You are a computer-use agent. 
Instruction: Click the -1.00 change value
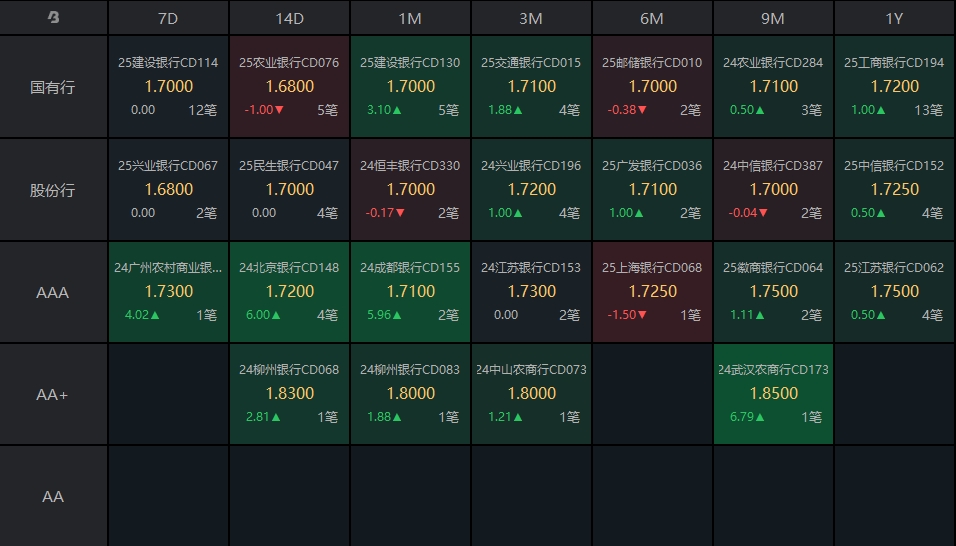264,110
